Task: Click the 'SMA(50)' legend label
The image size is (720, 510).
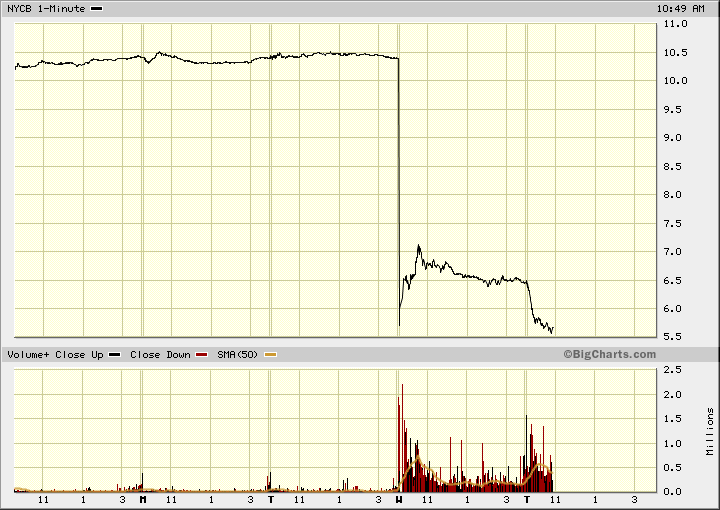Action: (x=237, y=354)
